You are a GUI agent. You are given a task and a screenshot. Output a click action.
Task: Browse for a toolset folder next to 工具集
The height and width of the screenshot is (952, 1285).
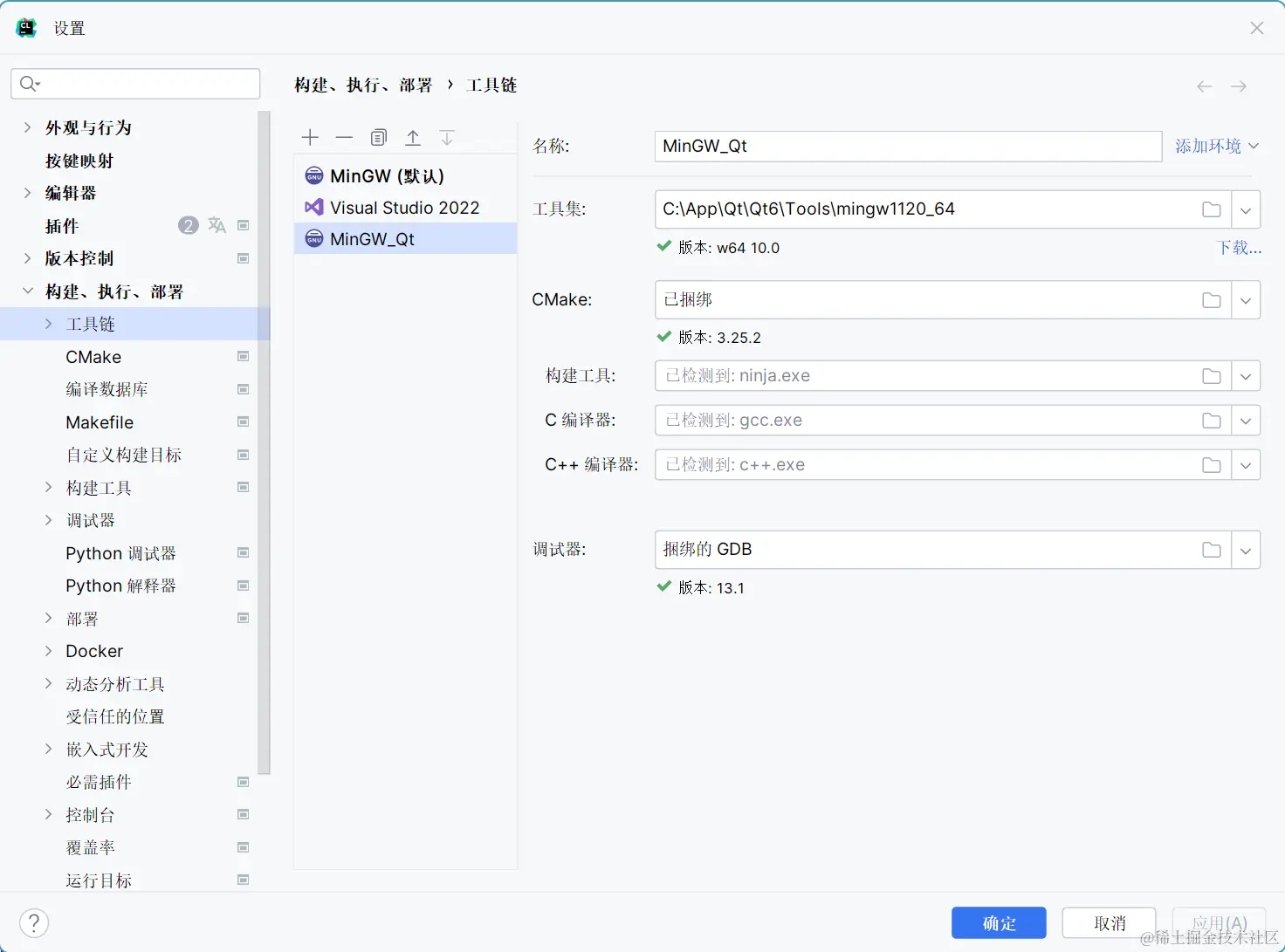click(x=1212, y=209)
